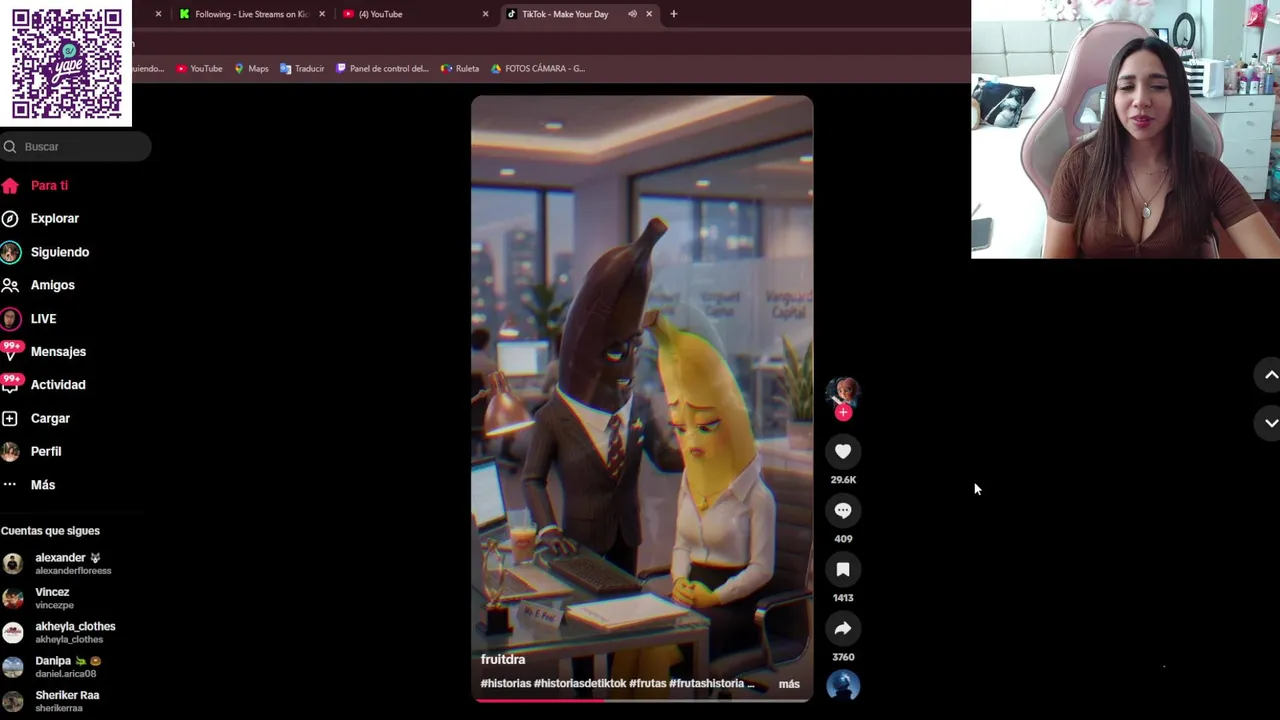Screen dimensions: 1280x720
Task: Open the Panel de control bookmark
Action: coord(382,69)
